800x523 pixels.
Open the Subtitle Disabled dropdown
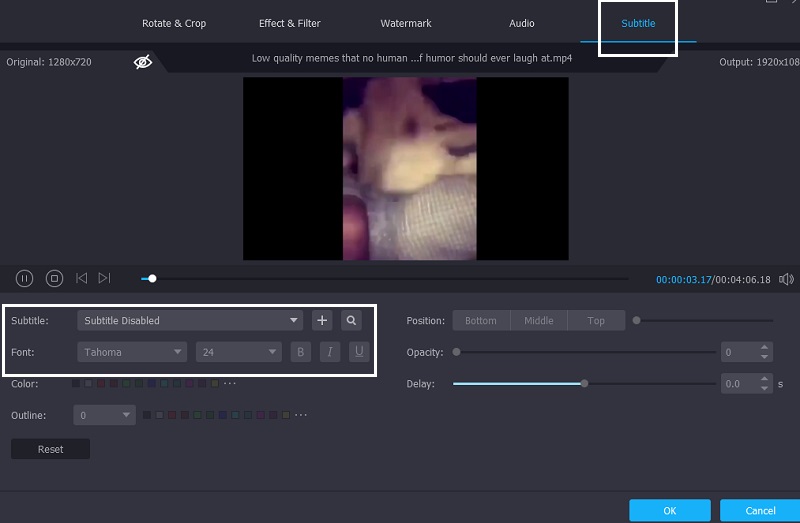coord(190,320)
